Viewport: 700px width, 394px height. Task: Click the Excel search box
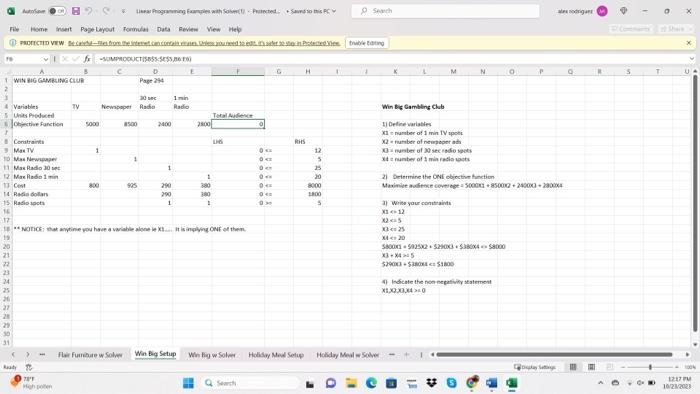coord(445,11)
